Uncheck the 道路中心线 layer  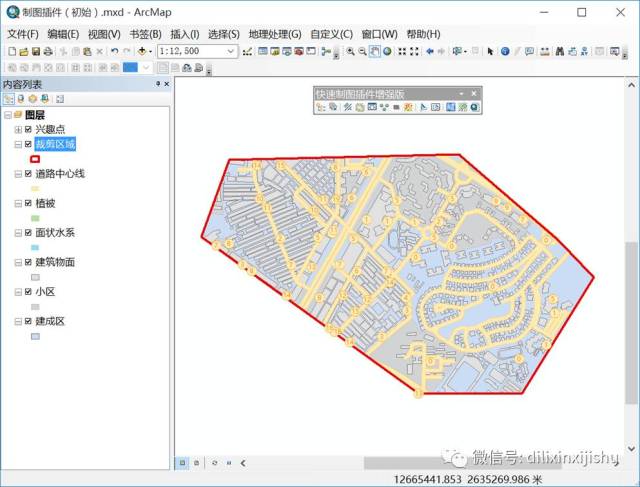28,174
